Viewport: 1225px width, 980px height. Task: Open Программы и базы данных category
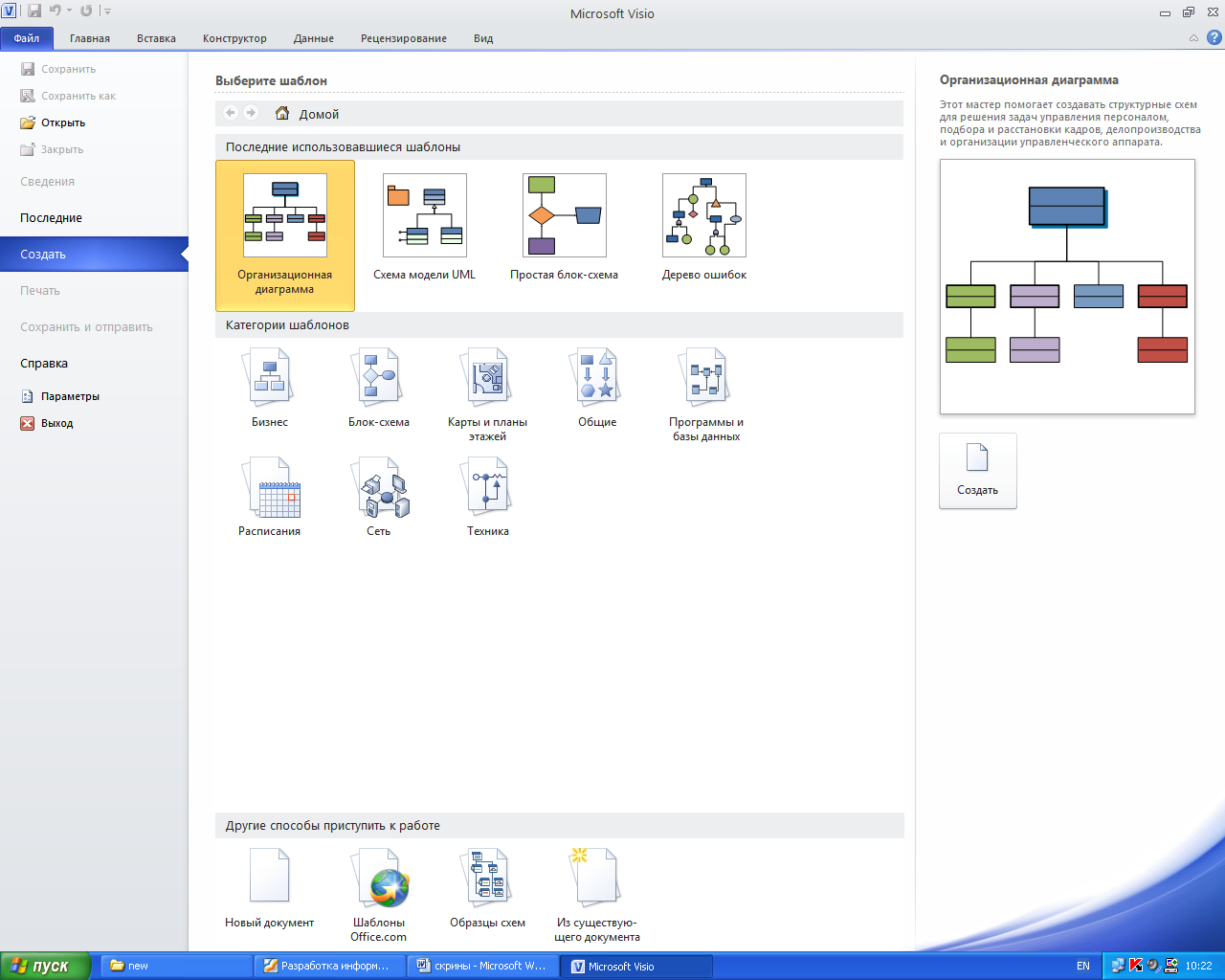pos(706,394)
